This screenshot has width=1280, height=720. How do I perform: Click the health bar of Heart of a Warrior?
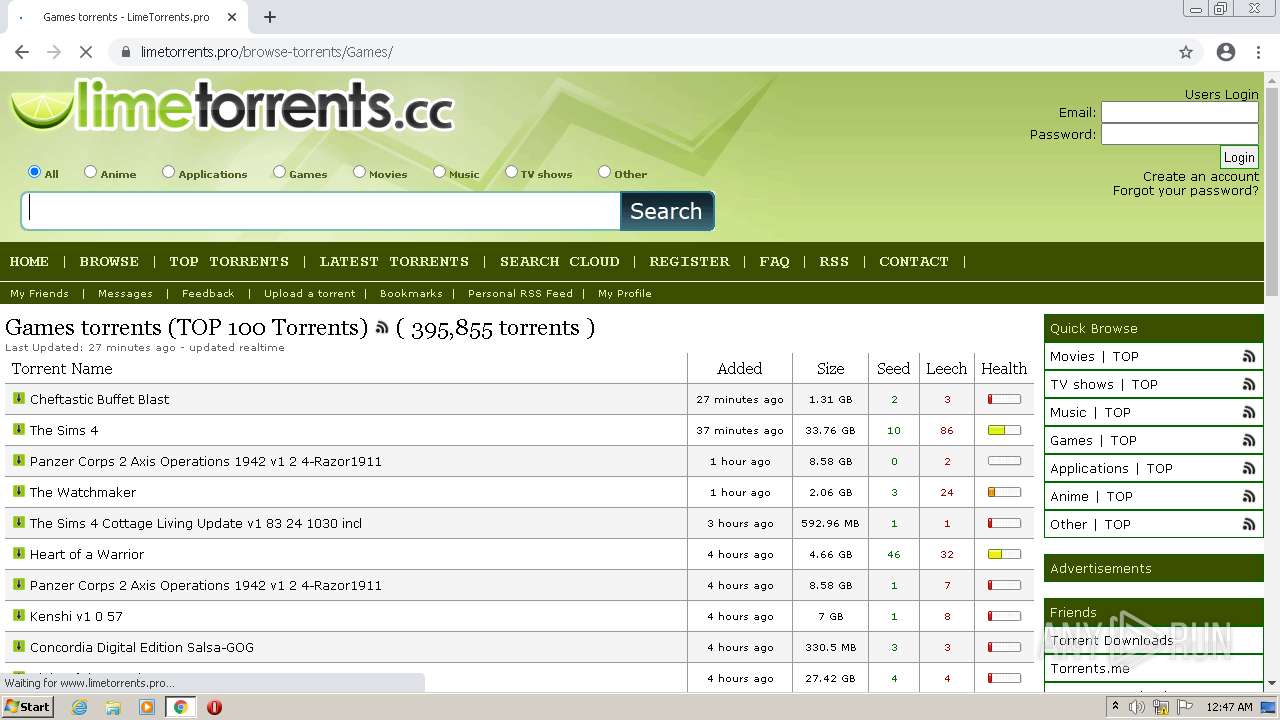pos(1004,554)
